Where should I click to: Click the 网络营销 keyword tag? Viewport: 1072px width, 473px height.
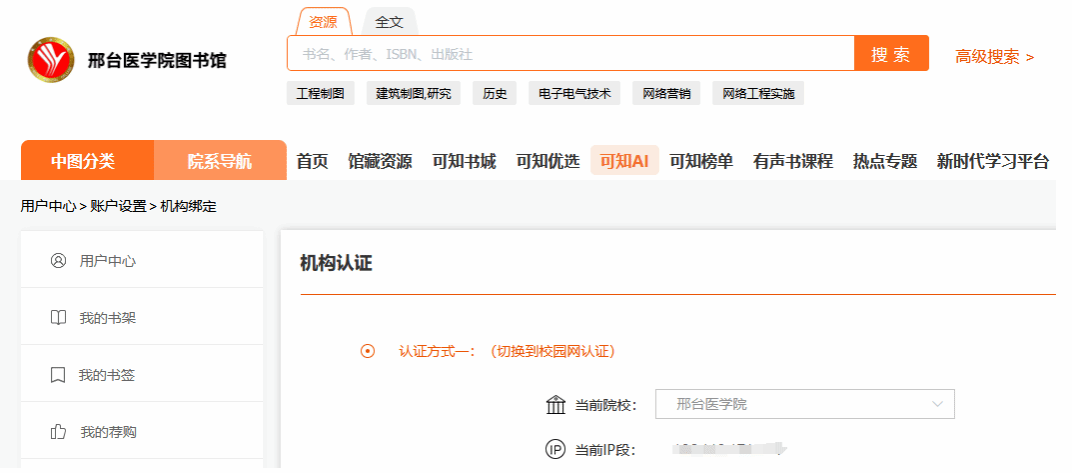(x=667, y=94)
